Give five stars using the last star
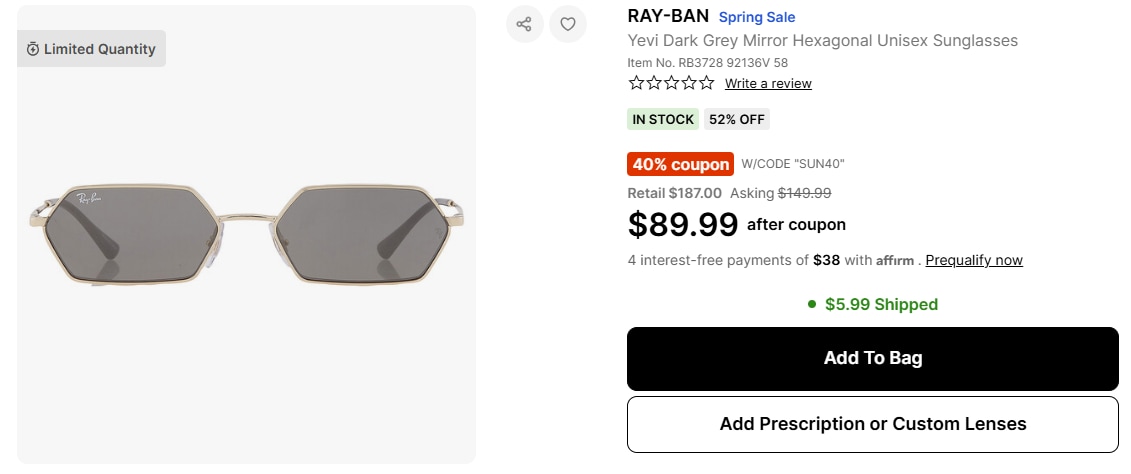1131x474 pixels. coord(706,83)
